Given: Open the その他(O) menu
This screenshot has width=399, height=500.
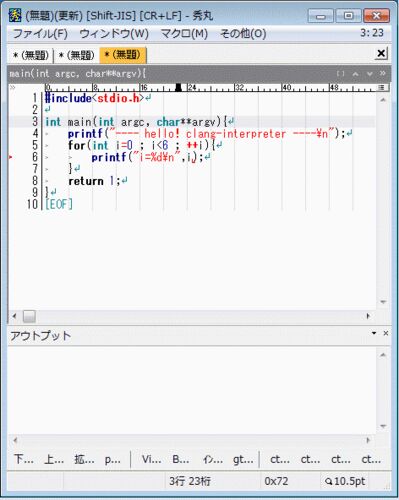Looking at the screenshot, I should point(243,34).
